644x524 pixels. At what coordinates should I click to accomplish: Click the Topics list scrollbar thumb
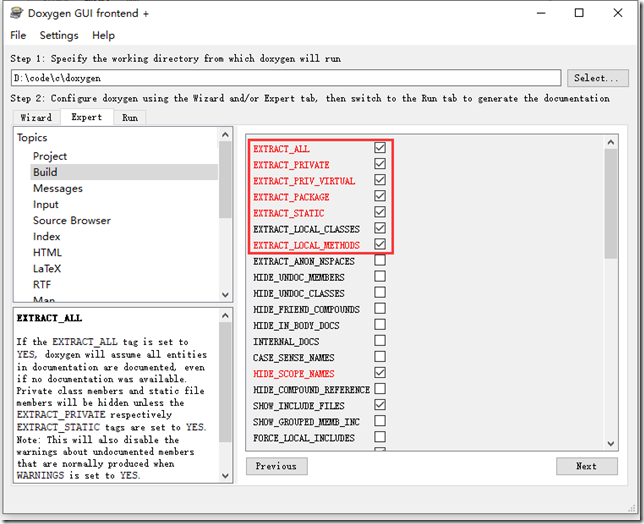(225, 179)
